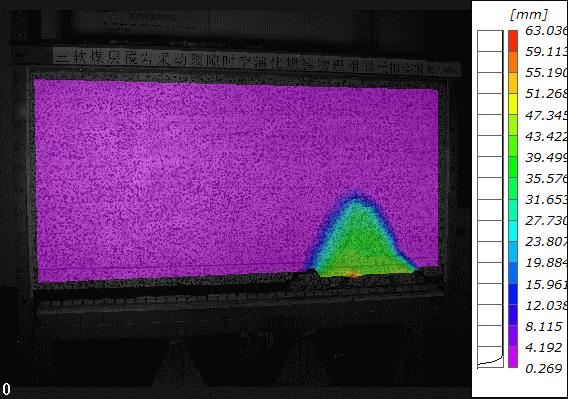Click the 8.115 legend value
This screenshot has height=399, width=568.
[543, 326]
